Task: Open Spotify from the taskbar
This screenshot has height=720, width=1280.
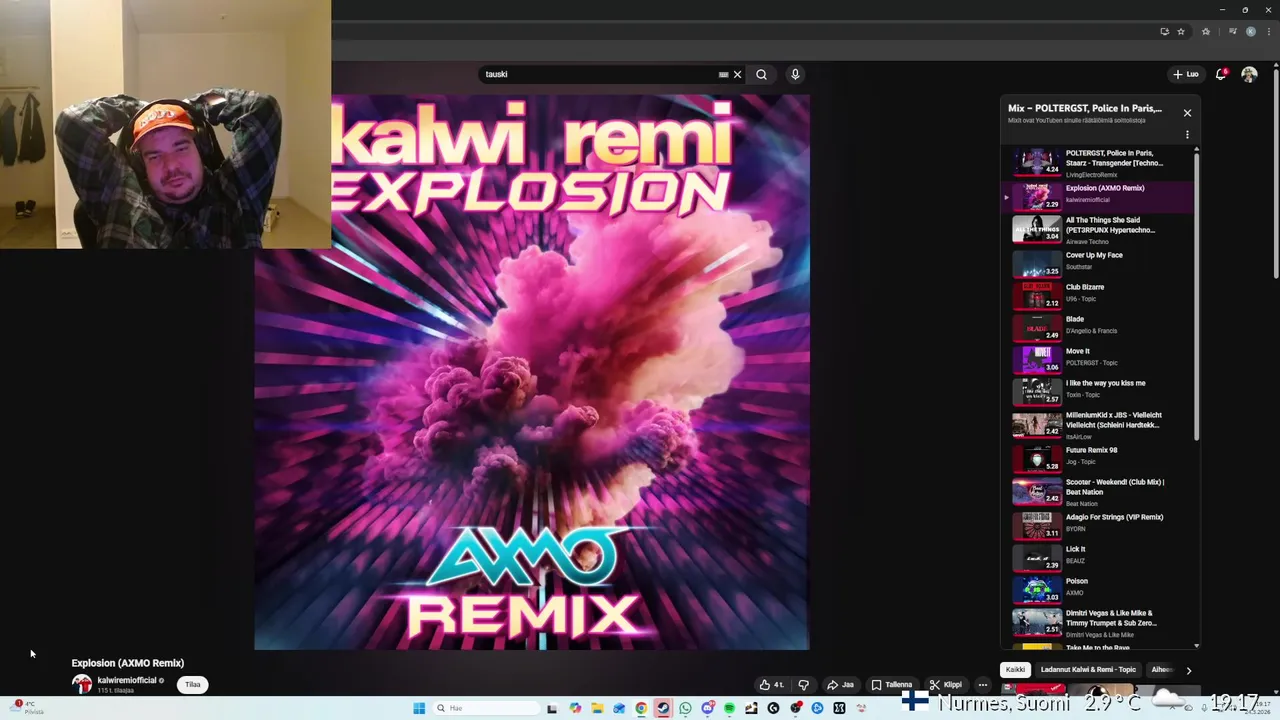Action: [729, 708]
